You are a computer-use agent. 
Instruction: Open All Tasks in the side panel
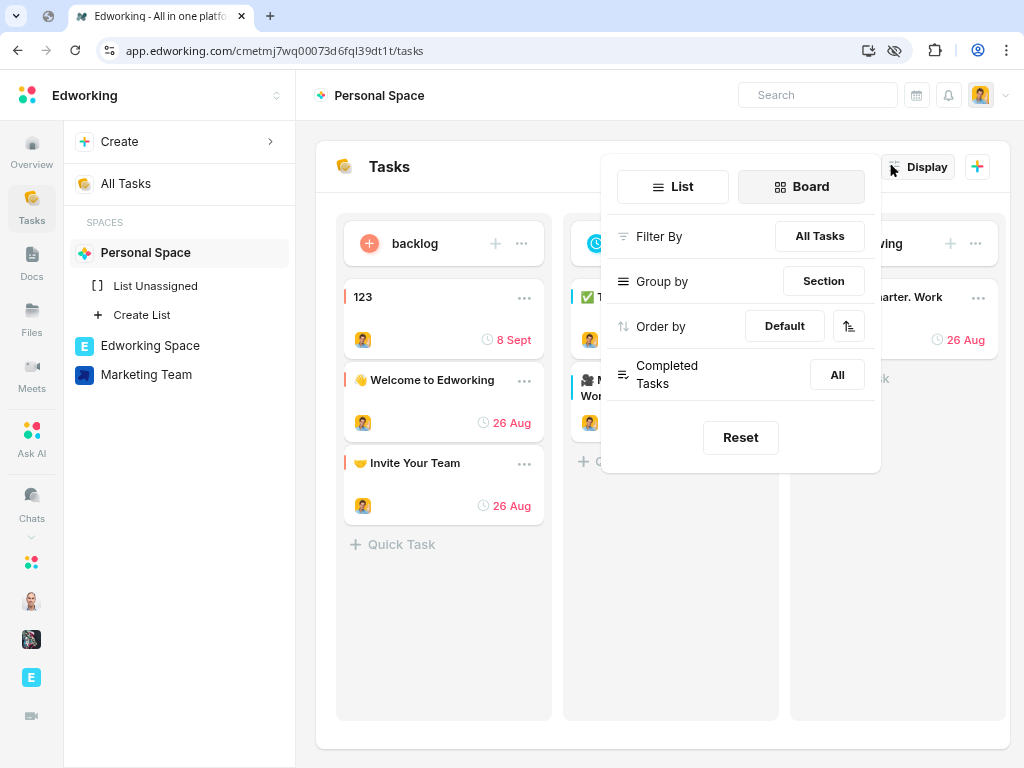(126, 184)
